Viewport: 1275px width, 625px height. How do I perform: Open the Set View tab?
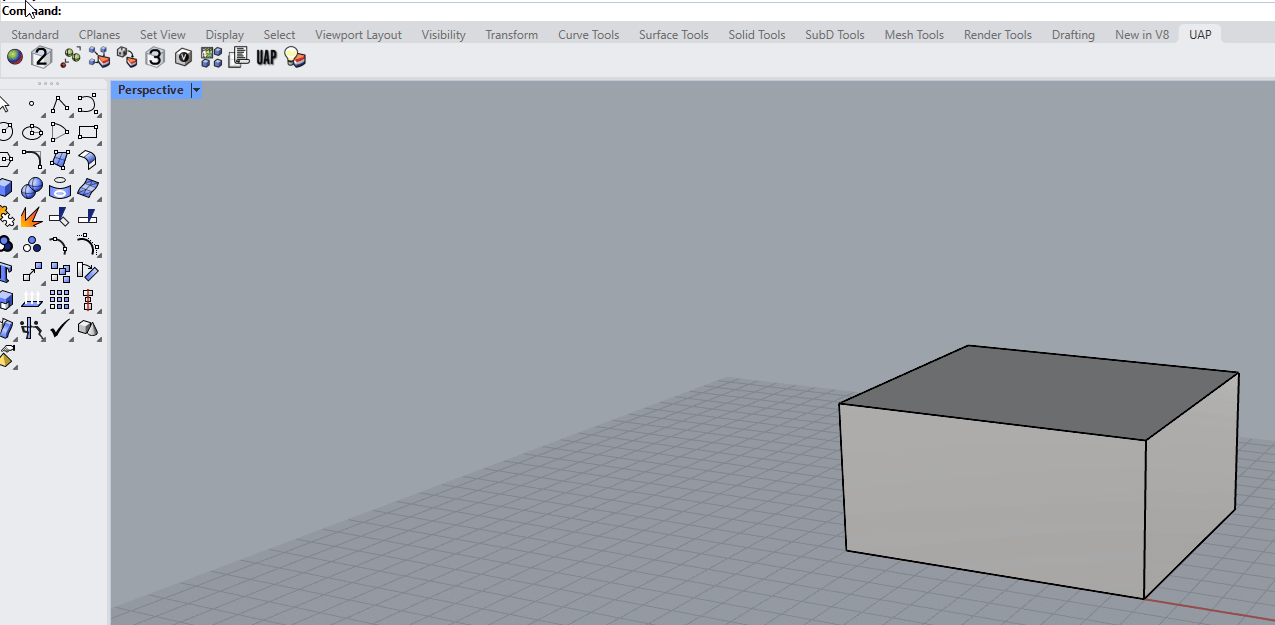tap(163, 34)
